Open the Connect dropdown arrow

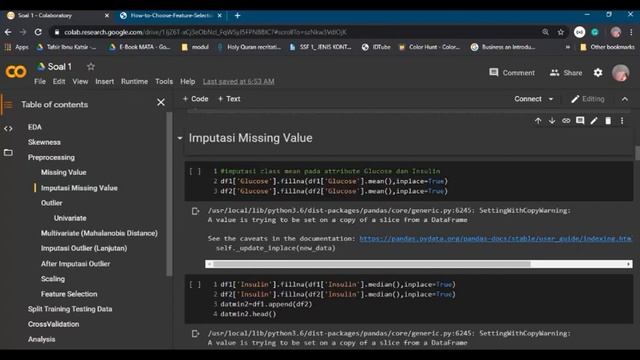(x=551, y=99)
